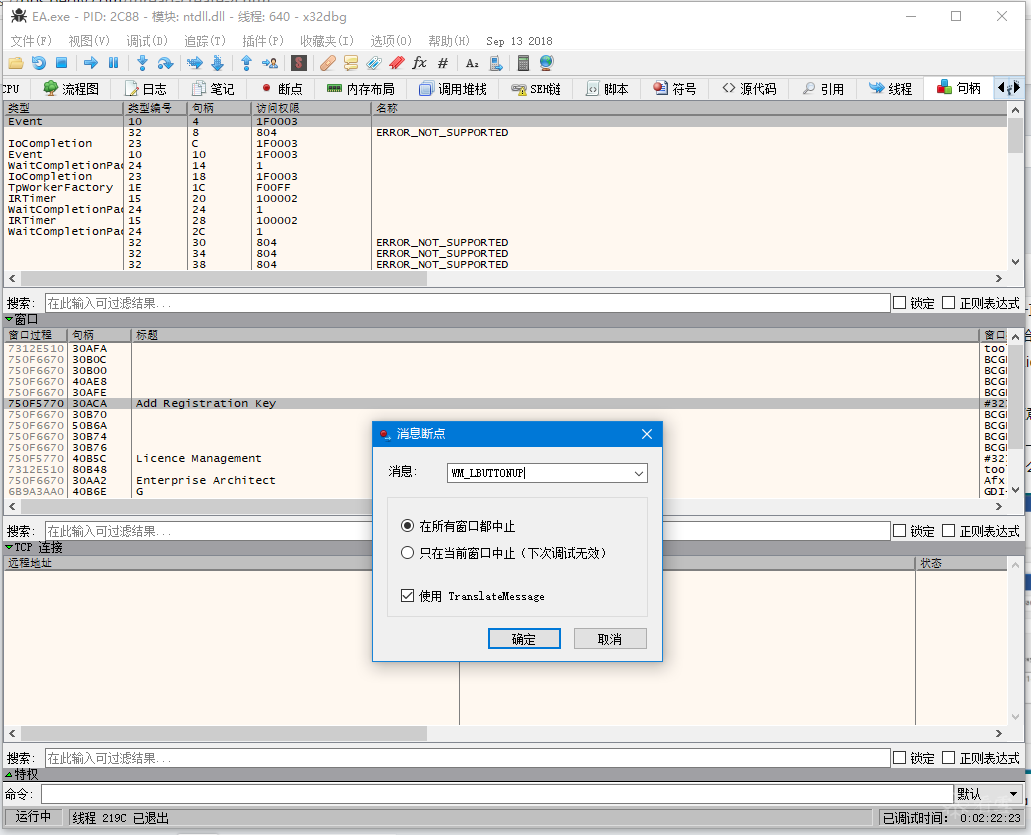Click the trace over icon
Image resolution: width=1031 pixels, height=835 pixels.
(218, 63)
